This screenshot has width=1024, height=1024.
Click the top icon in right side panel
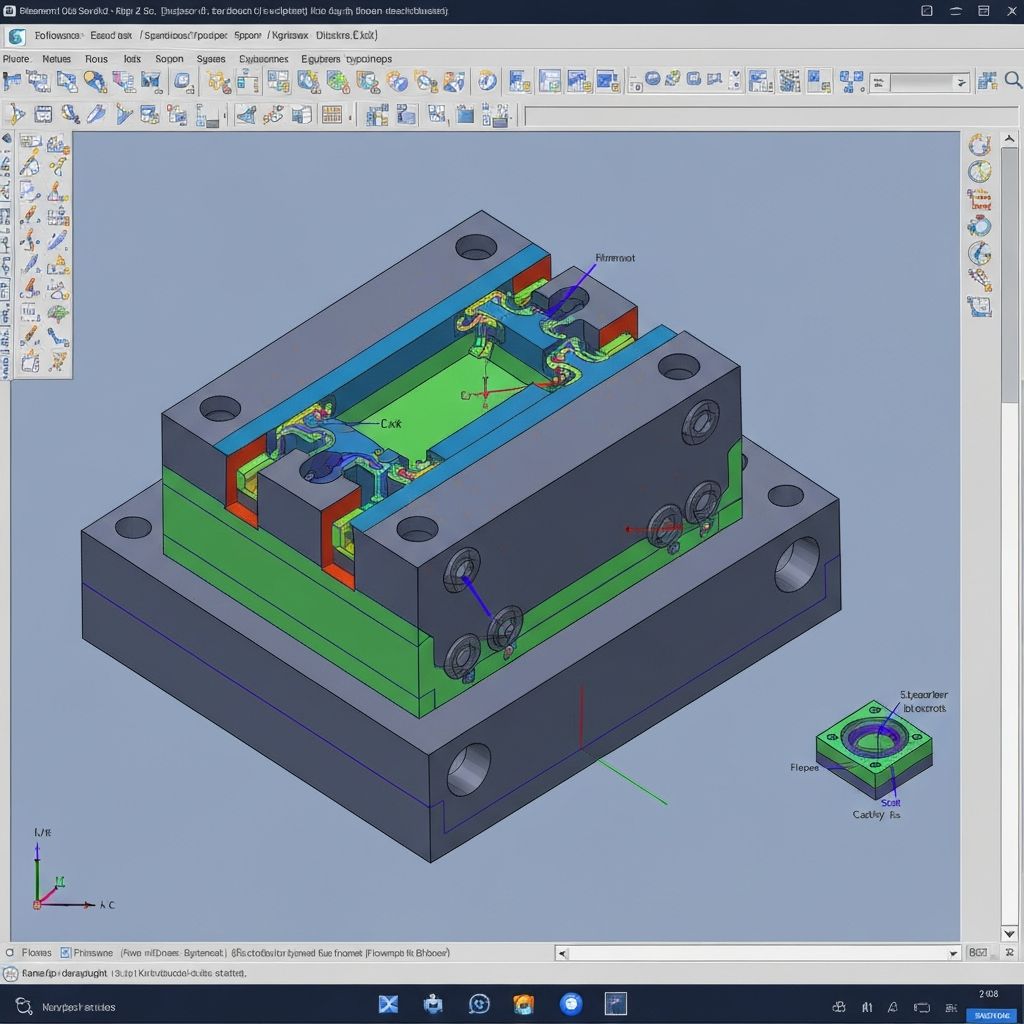[x=979, y=145]
